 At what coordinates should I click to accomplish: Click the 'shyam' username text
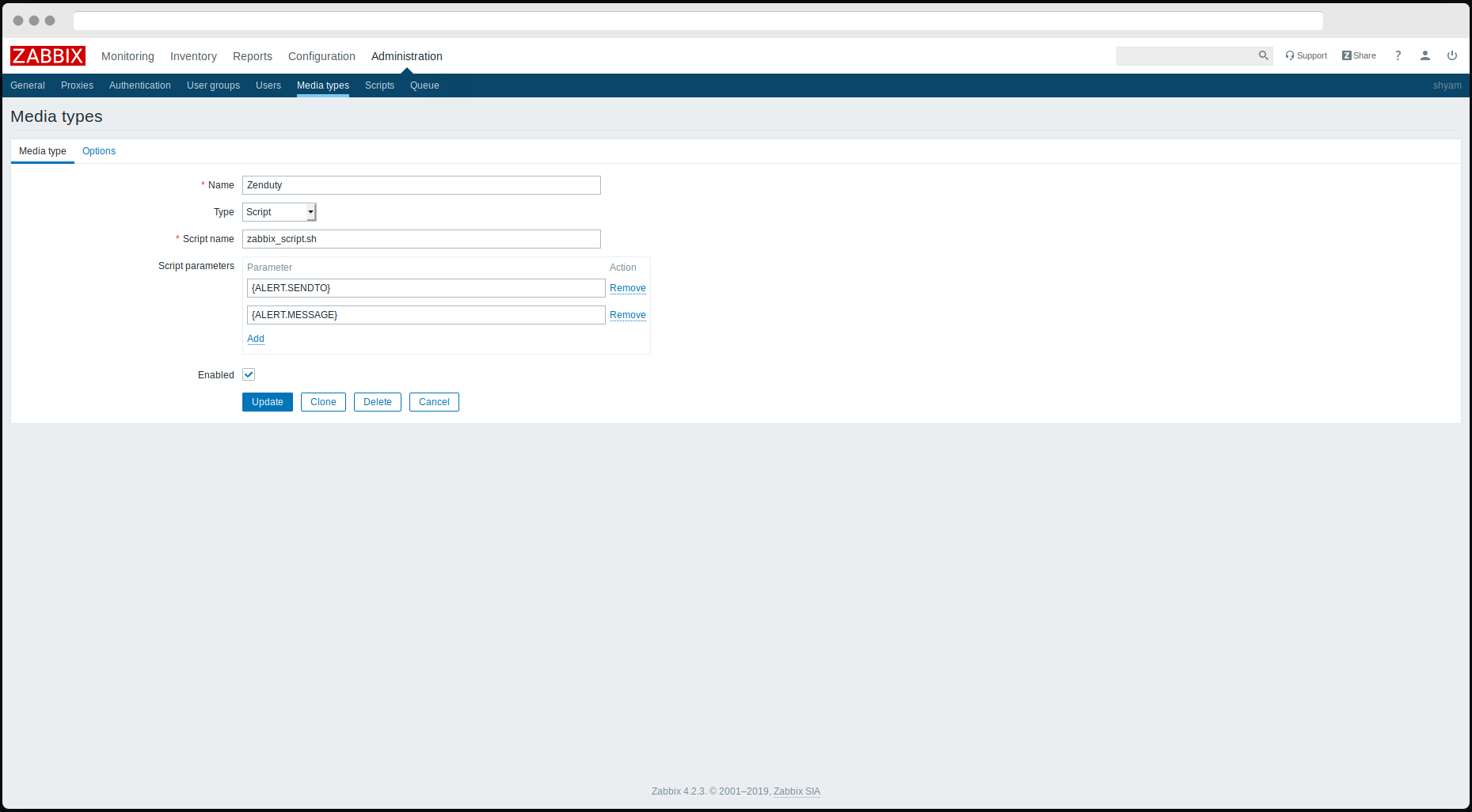click(x=1447, y=85)
